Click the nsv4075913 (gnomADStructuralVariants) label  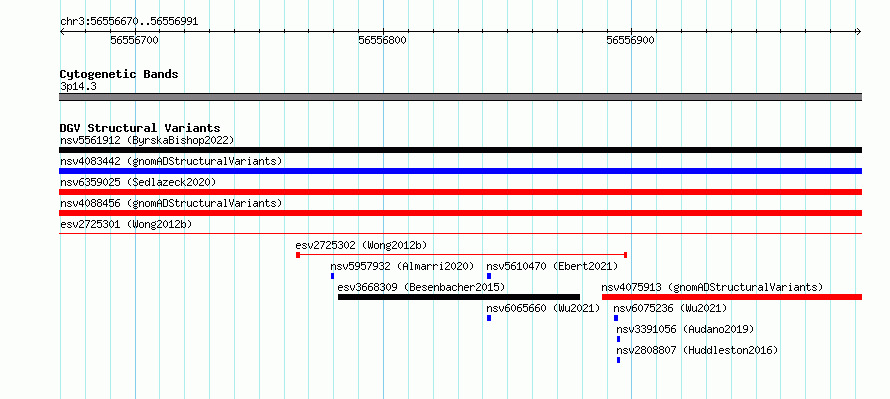[712, 287]
